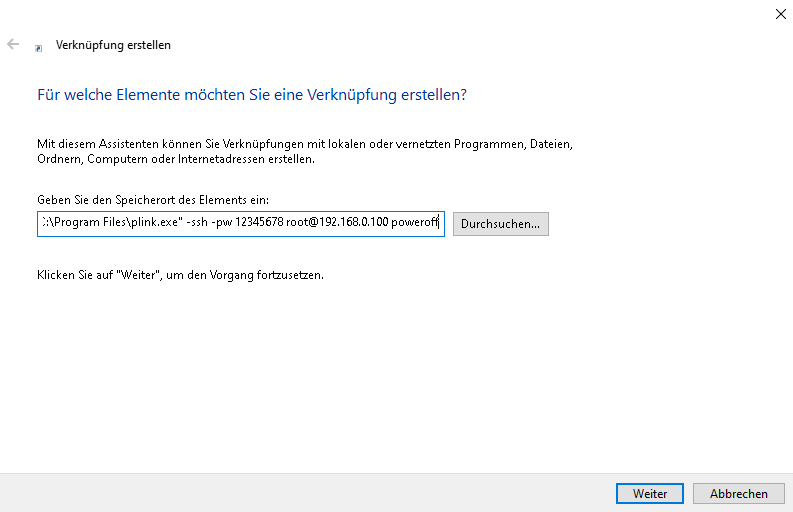Click the description paragraph starting "Mit diesem Assistenten"
This screenshot has height=512, width=793.
304,152
